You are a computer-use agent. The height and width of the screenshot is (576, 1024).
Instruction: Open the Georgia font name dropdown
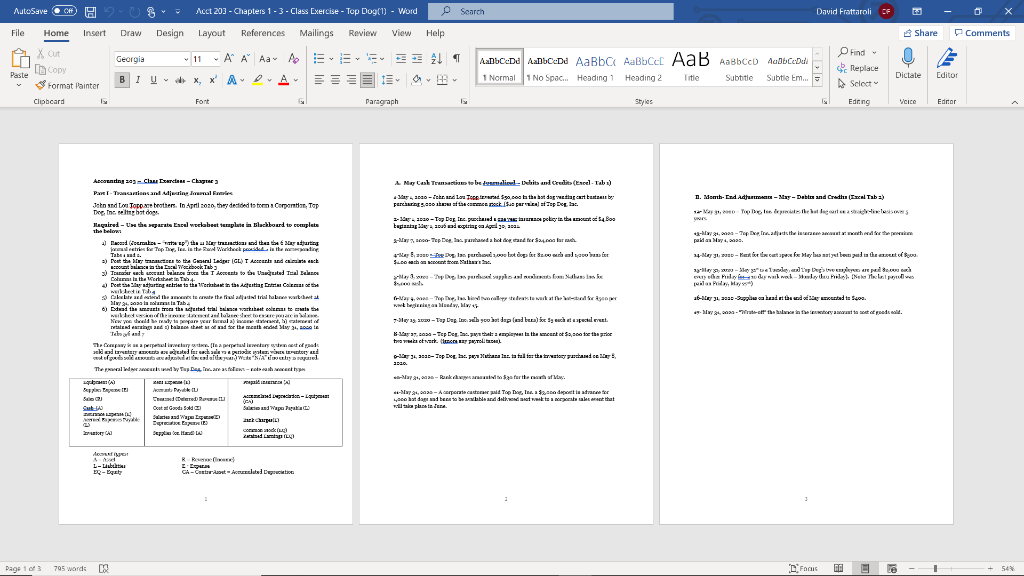point(186,58)
